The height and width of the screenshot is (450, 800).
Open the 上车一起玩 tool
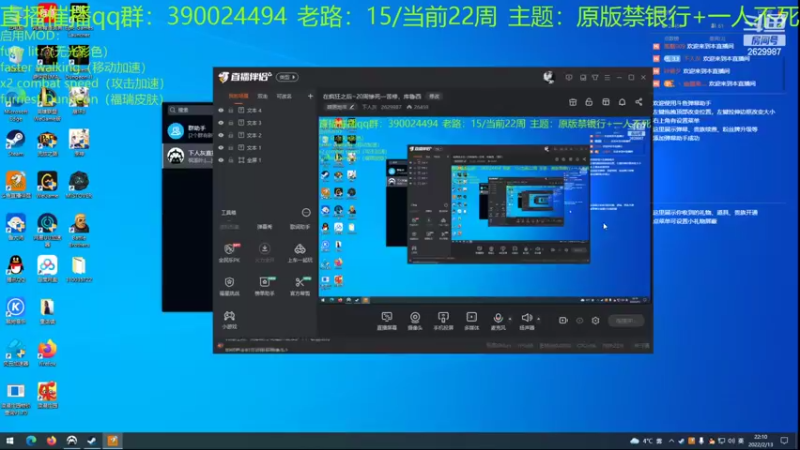pyautogui.click(x=300, y=253)
